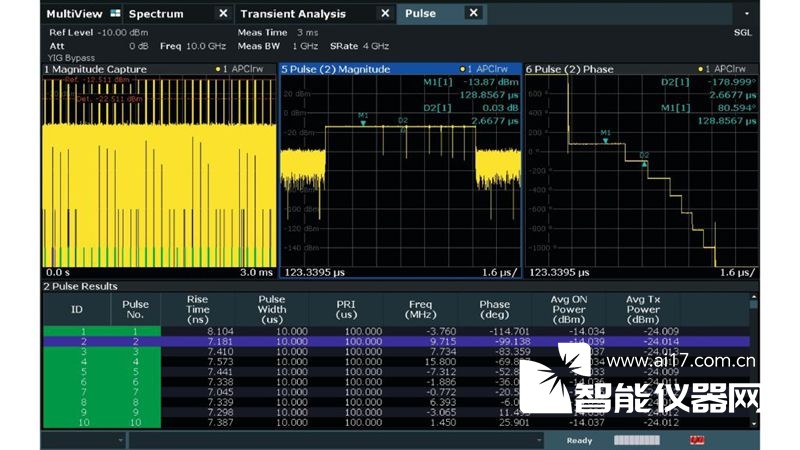Image resolution: width=800 pixels, height=450 pixels.
Task: Close the Transient Analysis tab
Action: 385,13
